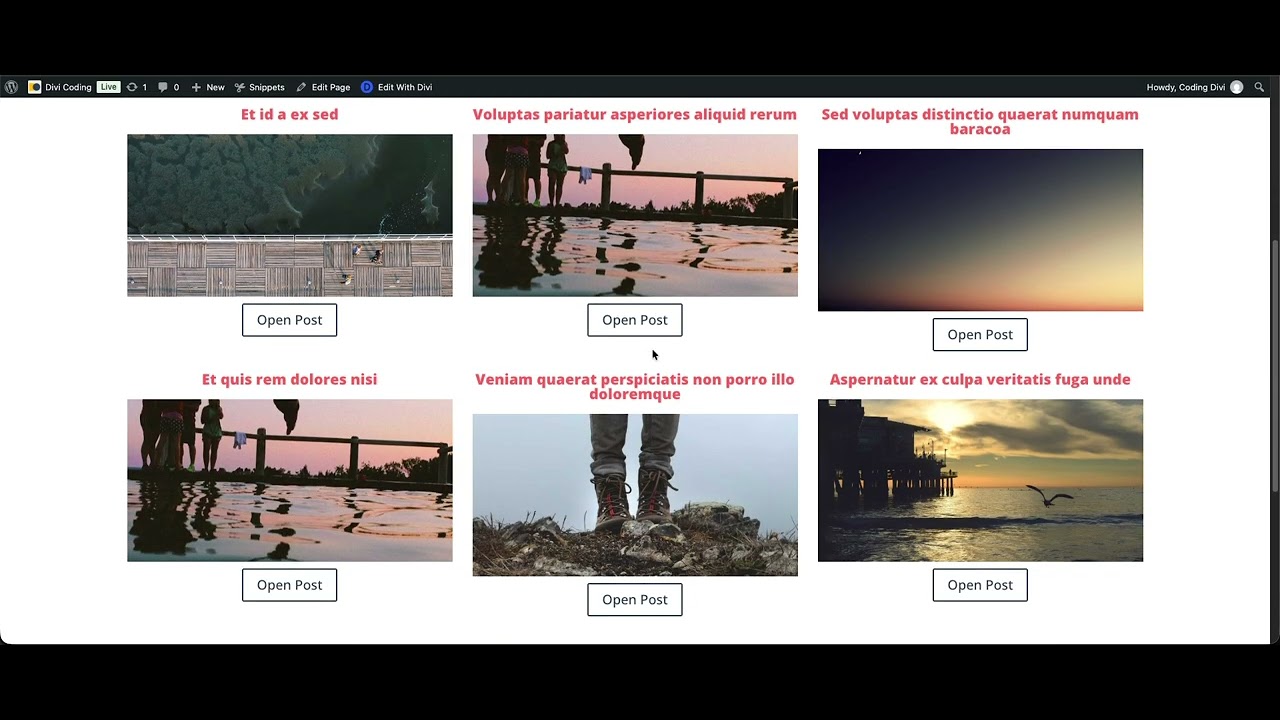This screenshot has width=1280, height=720.
Task: Open title Voluptas pariatur asperiores aliquid rerum
Action: [635, 114]
